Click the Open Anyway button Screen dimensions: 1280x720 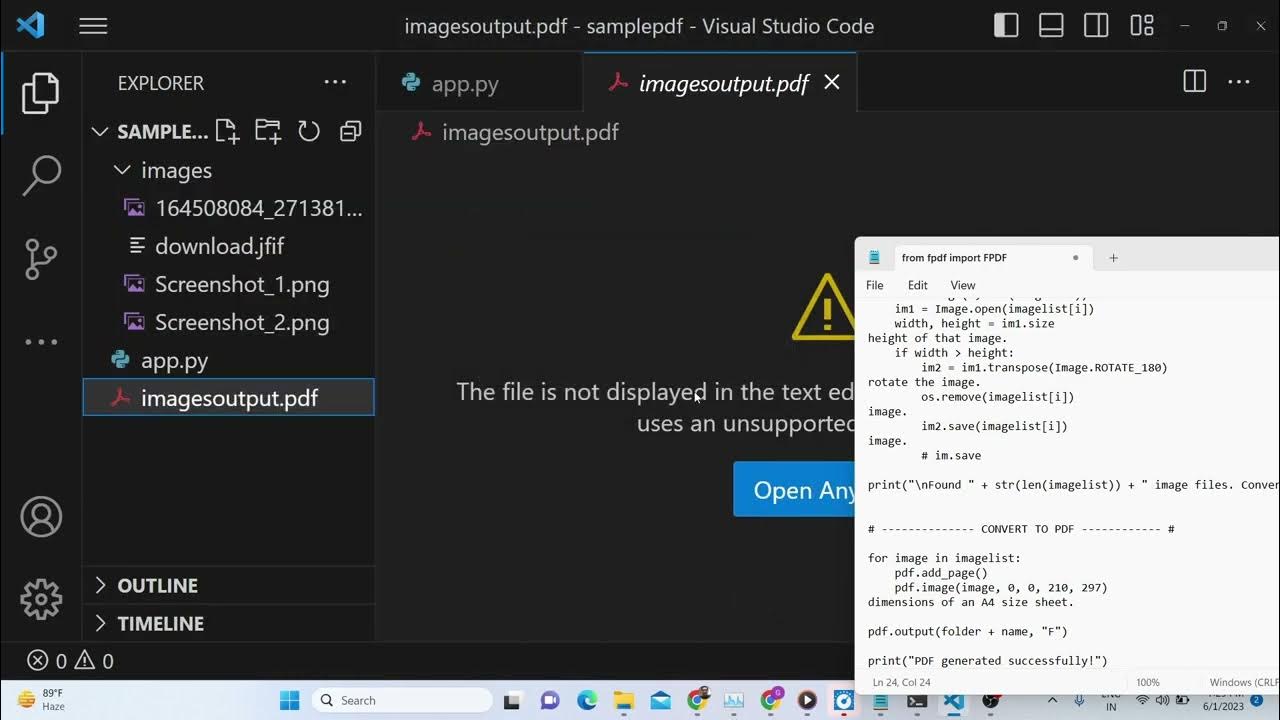click(x=795, y=490)
